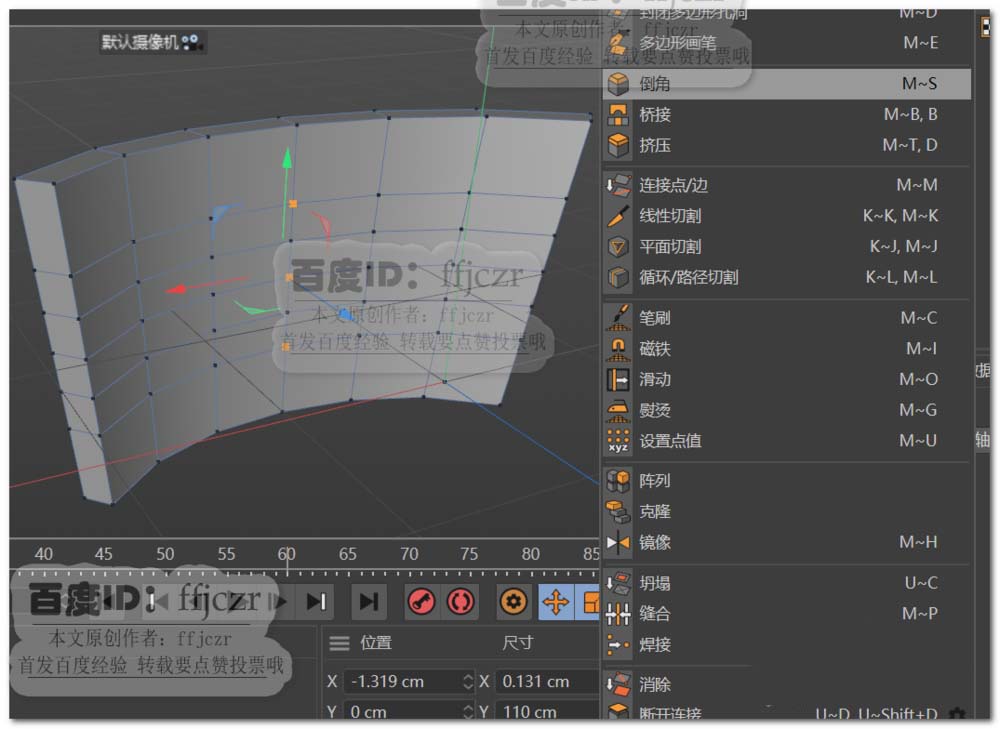Click the 挤压 extrude tool icon
1000x729 pixels.
618,145
